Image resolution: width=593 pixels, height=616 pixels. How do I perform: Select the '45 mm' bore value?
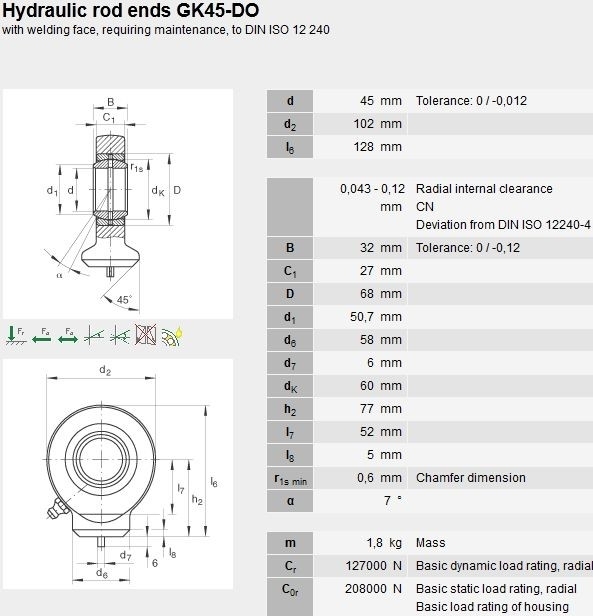pos(381,101)
